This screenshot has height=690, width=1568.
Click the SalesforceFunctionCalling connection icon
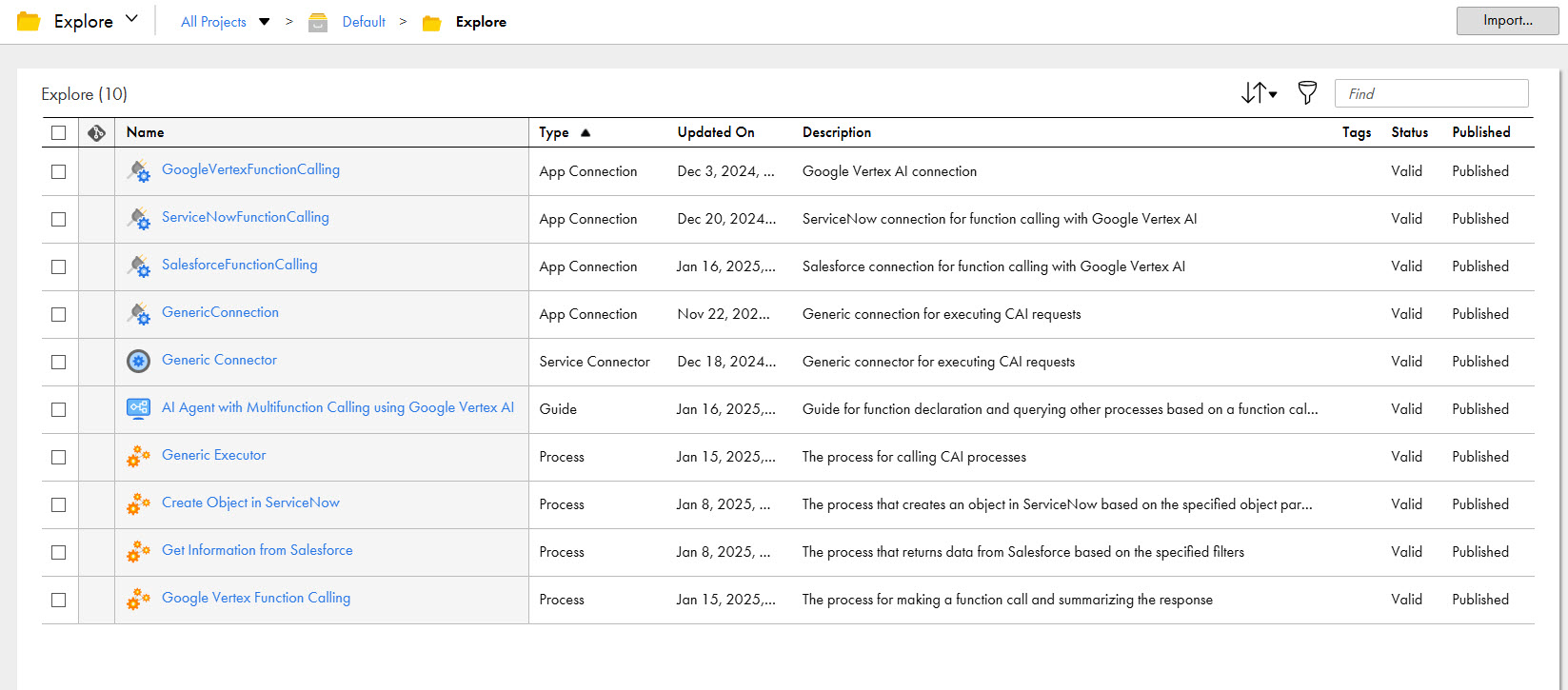point(139,266)
